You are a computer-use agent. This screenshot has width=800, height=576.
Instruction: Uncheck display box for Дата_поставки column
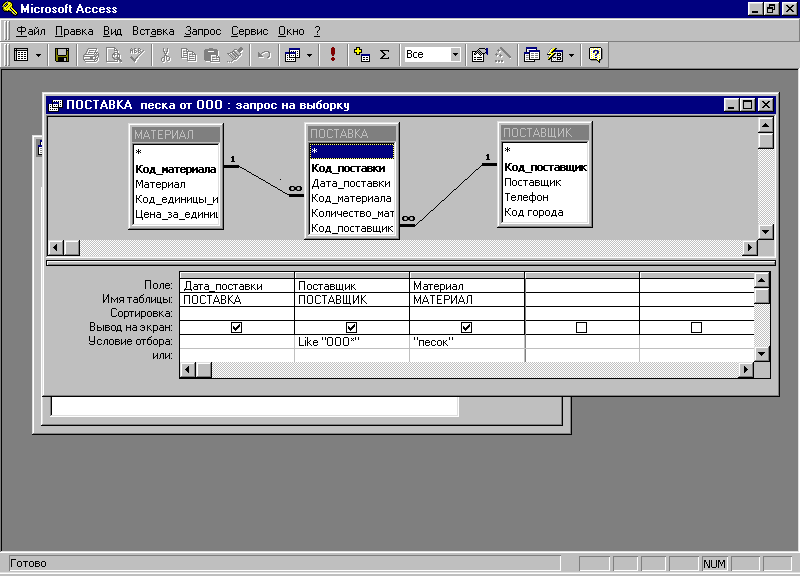236,328
